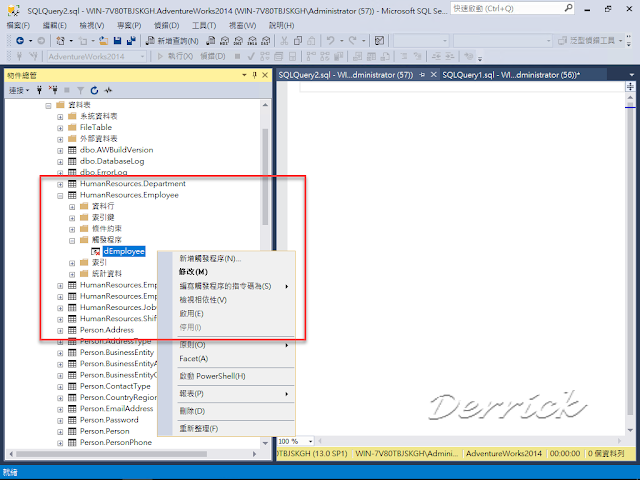Expand the Person.Address table node
This screenshot has height=480, width=640.
click(x=60, y=330)
